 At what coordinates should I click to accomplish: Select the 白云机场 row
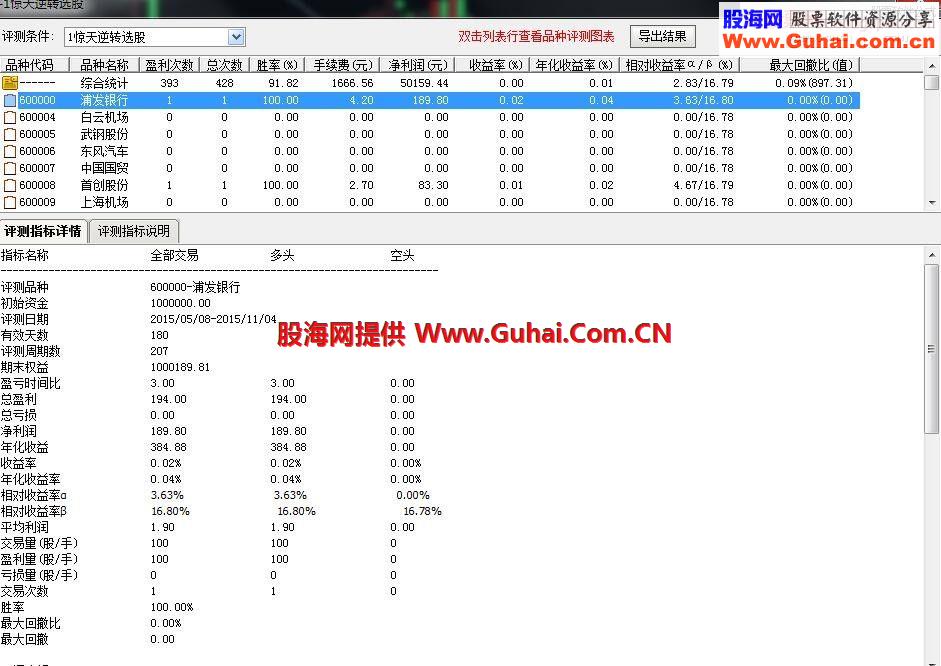430,117
